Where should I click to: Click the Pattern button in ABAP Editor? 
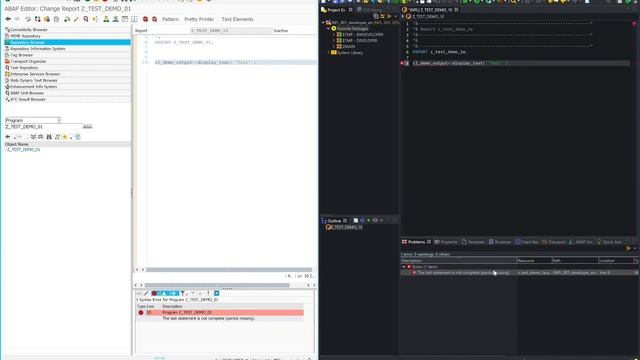[170, 19]
